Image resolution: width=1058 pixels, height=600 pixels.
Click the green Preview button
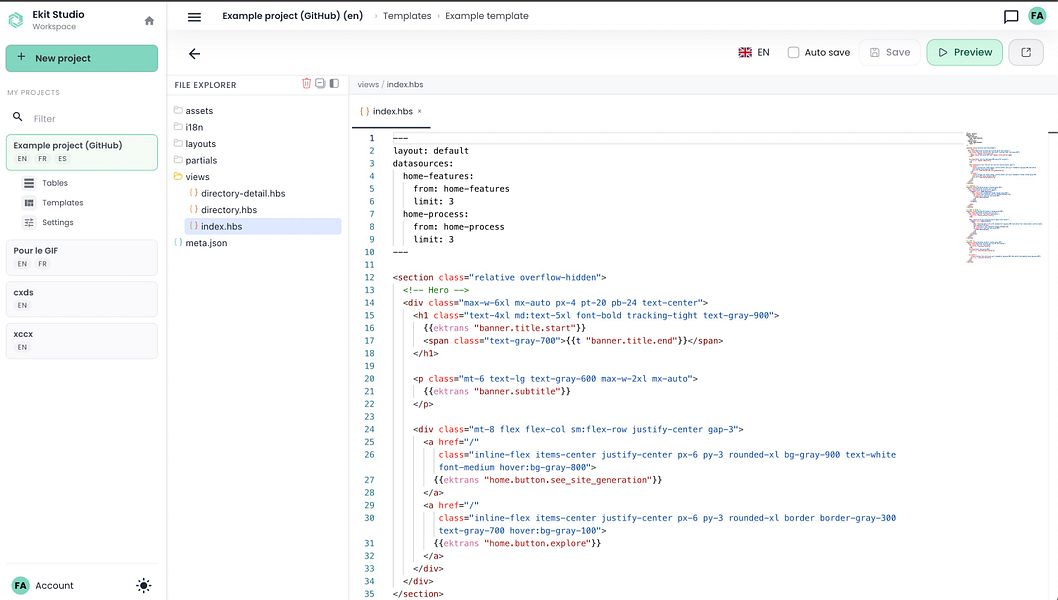pyautogui.click(x=964, y=52)
